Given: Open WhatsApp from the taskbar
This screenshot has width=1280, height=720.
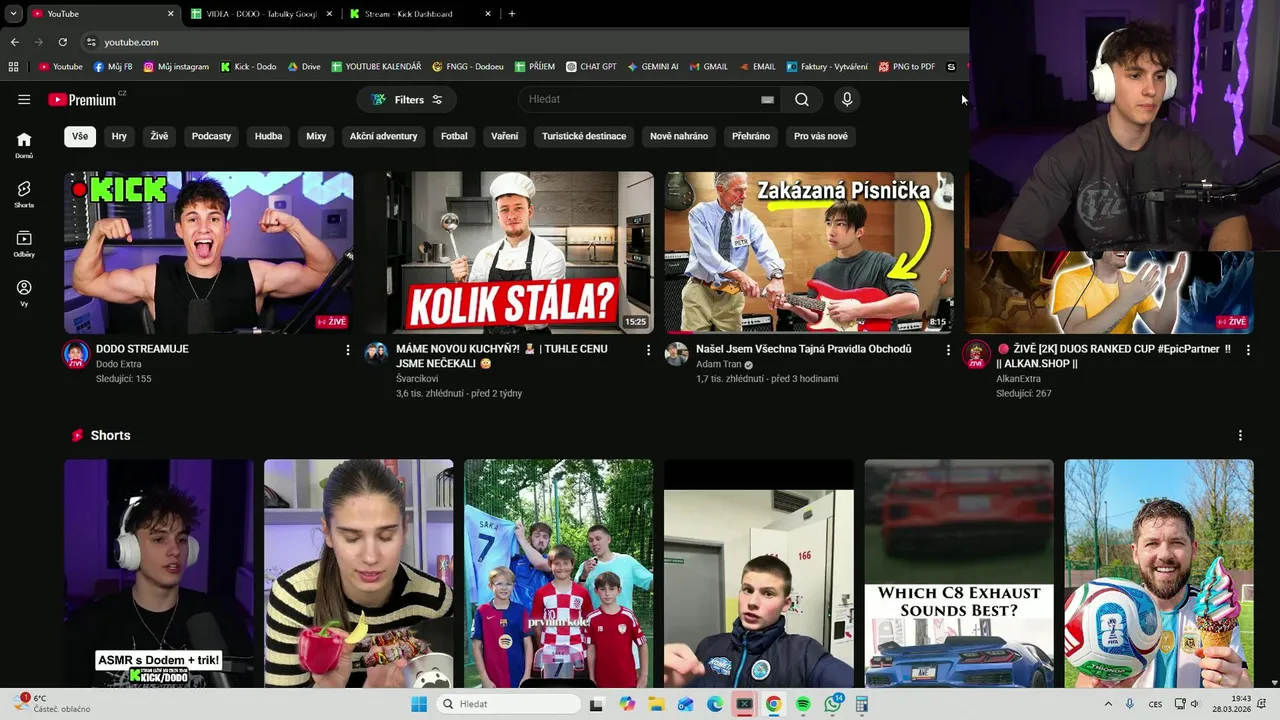Looking at the screenshot, I should (833, 704).
